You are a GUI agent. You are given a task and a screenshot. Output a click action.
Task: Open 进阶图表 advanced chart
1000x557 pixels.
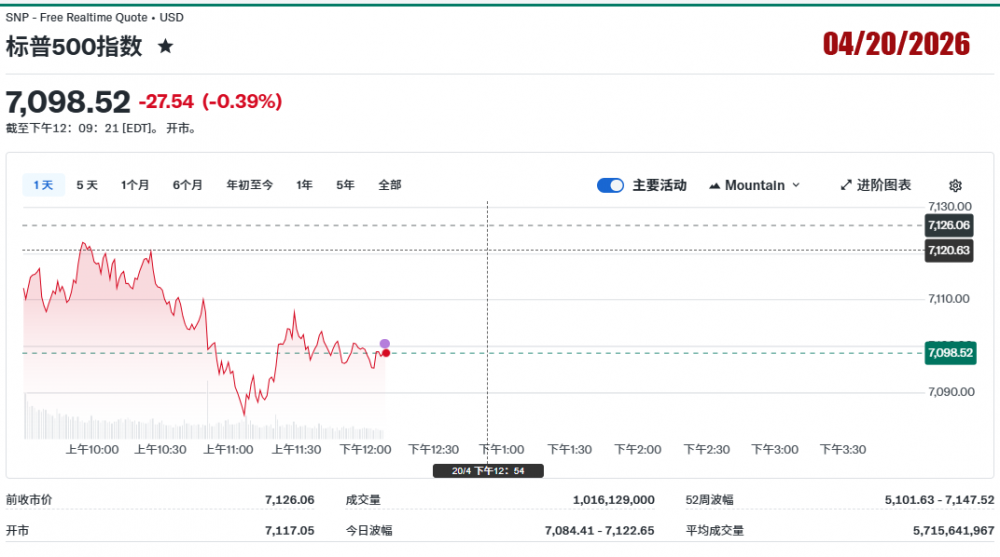click(875, 185)
